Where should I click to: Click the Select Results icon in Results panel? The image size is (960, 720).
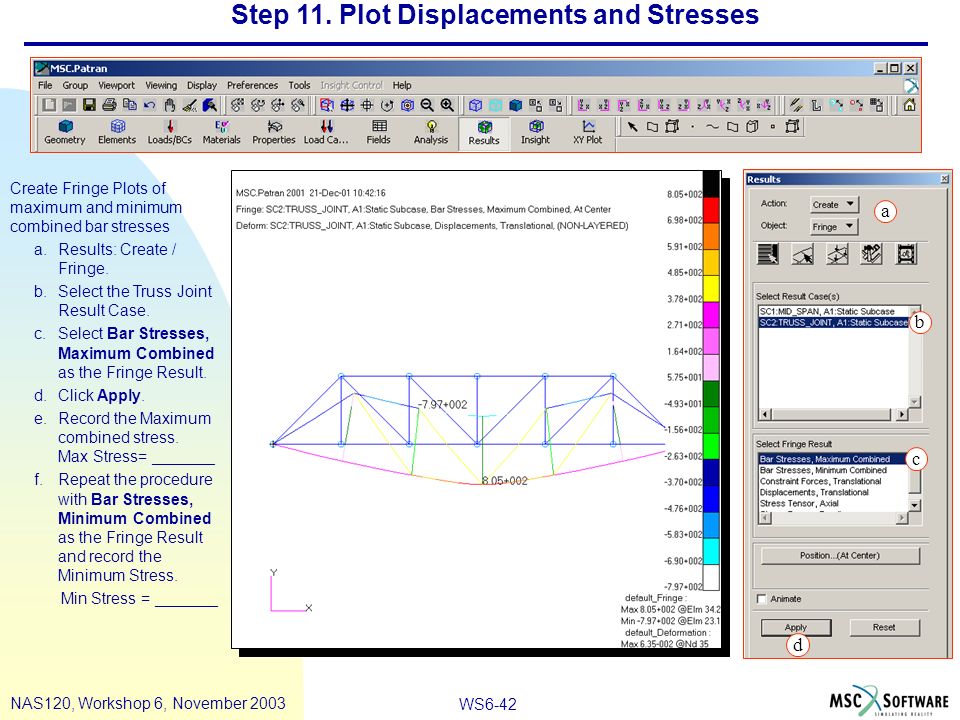pyautogui.click(x=768, y=254)
